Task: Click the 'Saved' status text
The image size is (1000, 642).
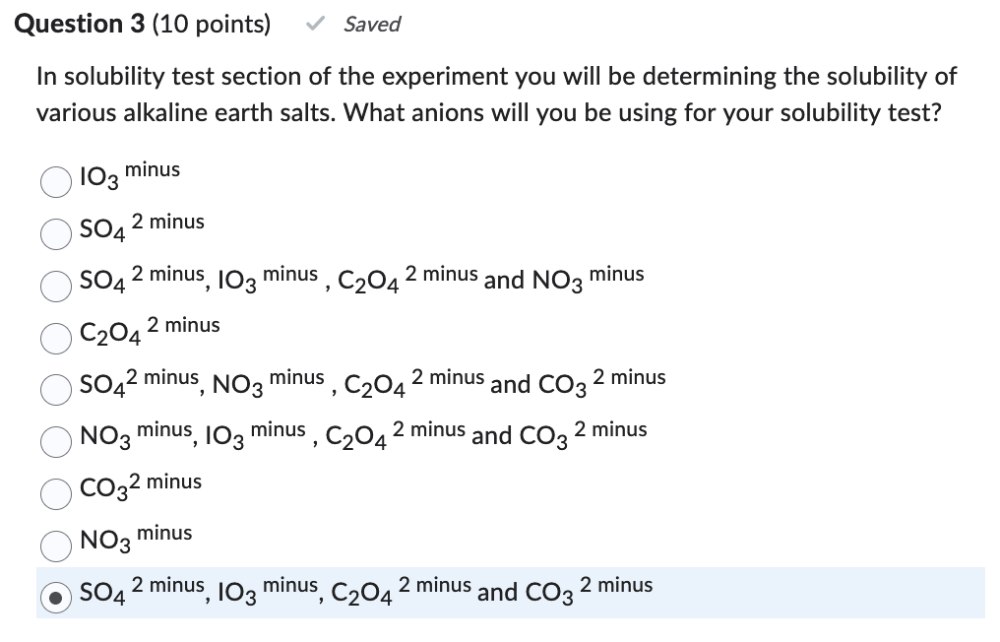Action: pyautogui.click(x=371, y=24)
